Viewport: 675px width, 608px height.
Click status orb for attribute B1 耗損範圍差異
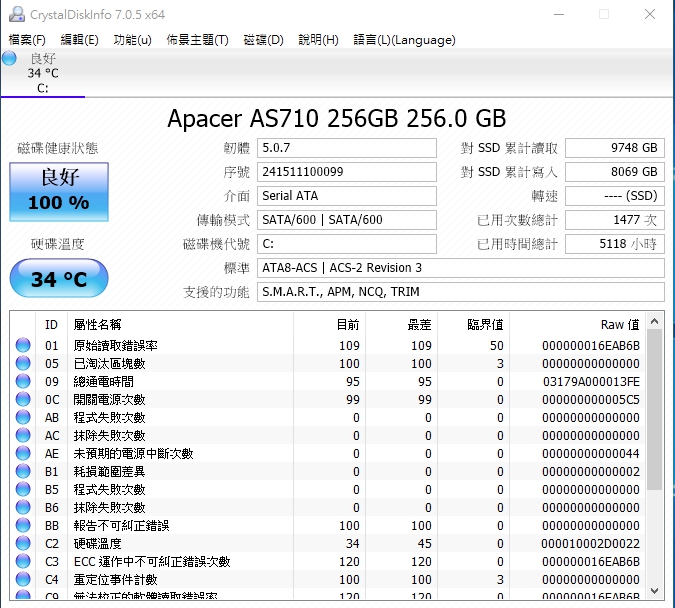click(23, 472)
